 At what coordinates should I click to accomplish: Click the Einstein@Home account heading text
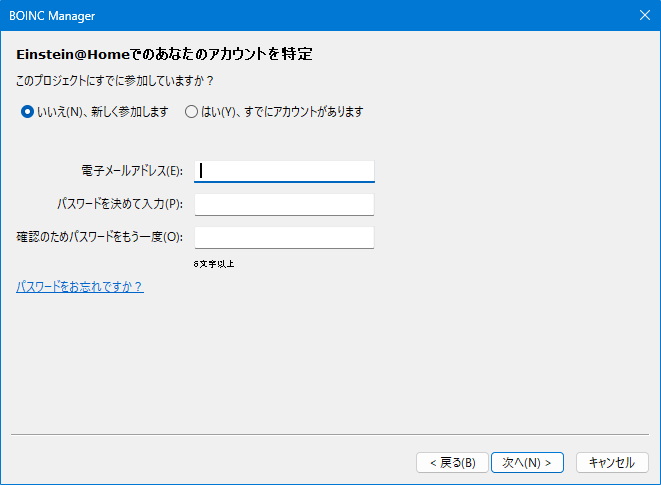[x=171, y=53]
